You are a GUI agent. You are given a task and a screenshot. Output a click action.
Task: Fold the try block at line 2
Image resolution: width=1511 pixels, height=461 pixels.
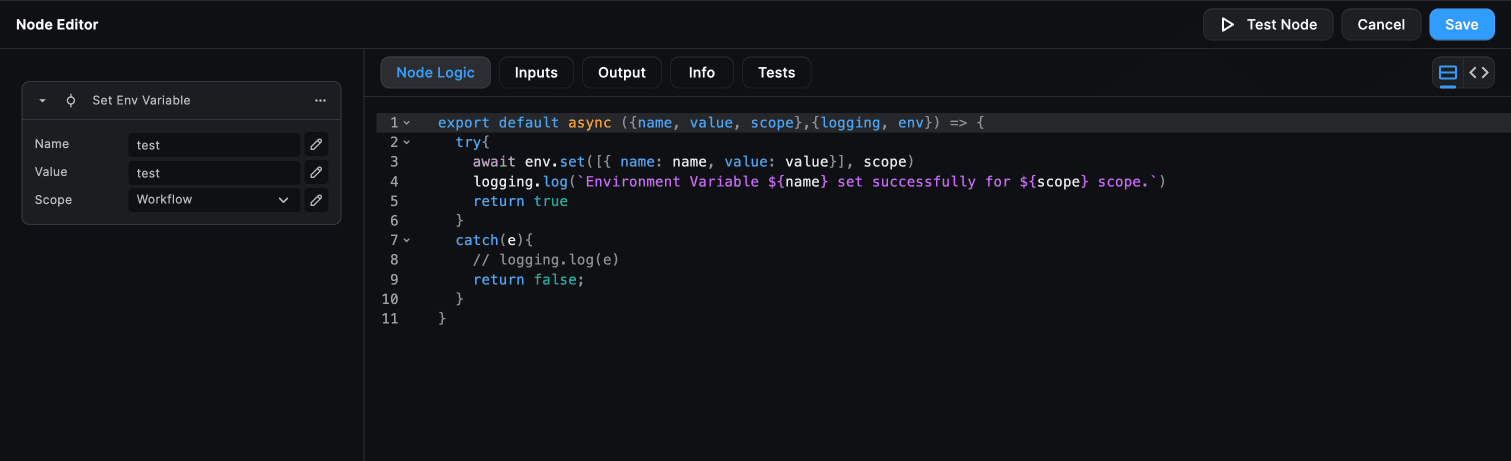pos(407,143)
